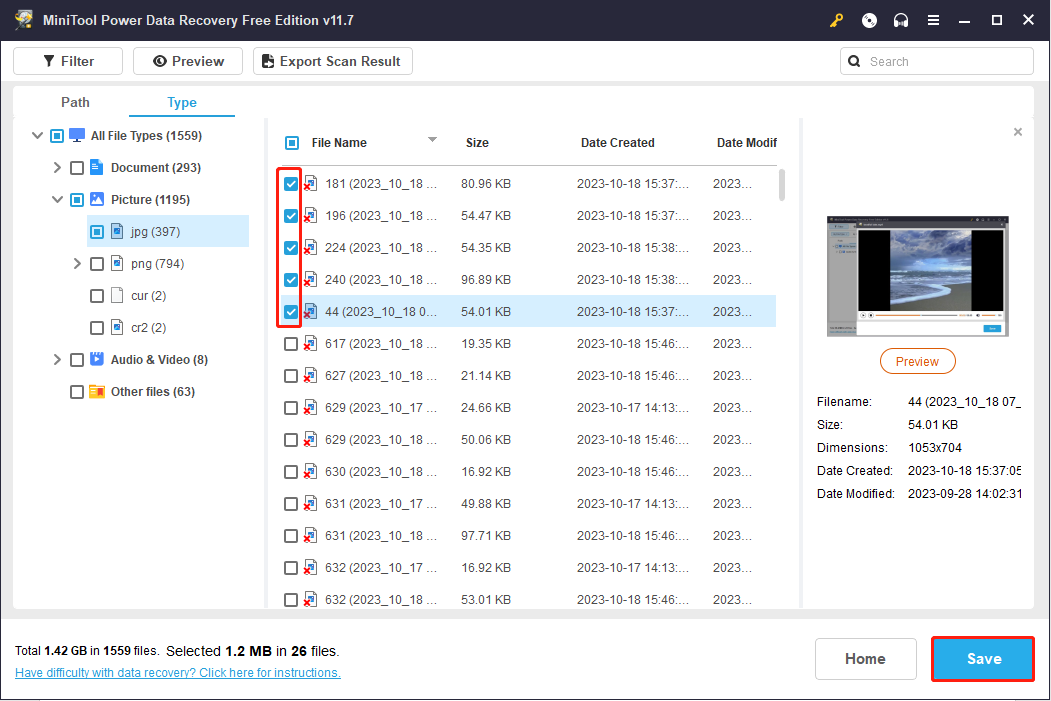Click the magnifier icon in search bar

click(x=854, y=61)
